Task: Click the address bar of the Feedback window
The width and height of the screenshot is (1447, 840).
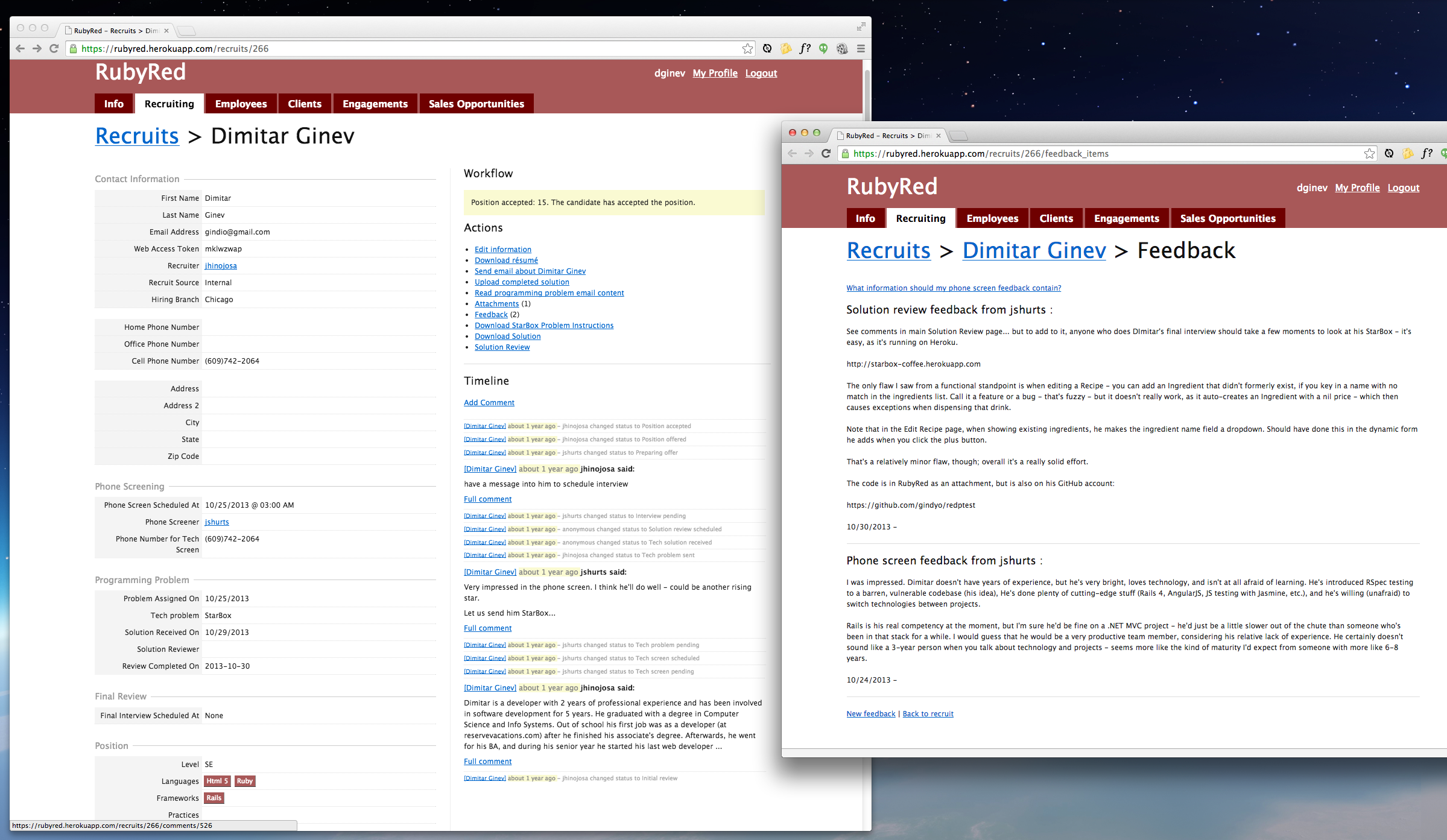Action: (1107, 154)
